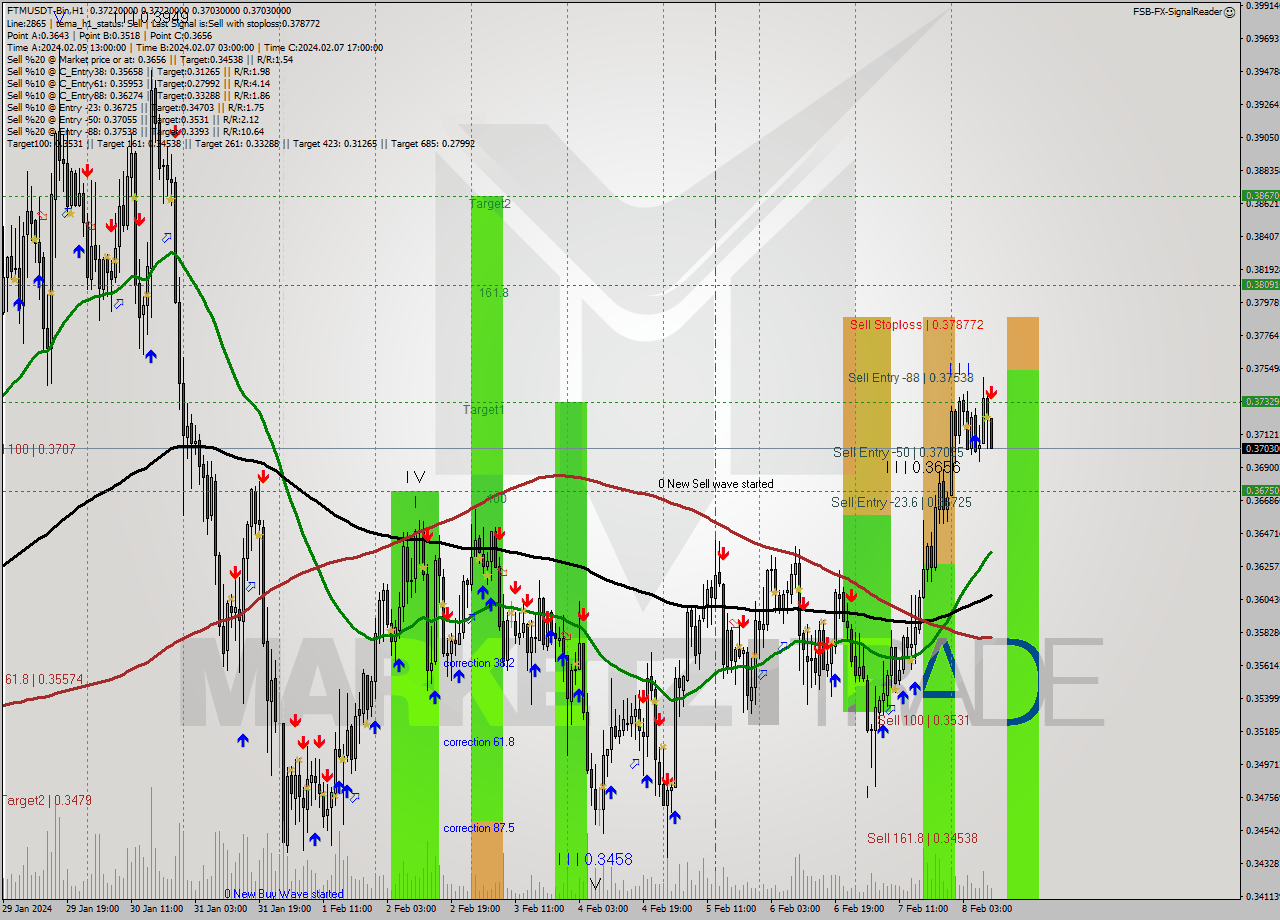Click the 'I I I 0.3458' wave label
Viewport: 1280px width, 920px height.
(595, 859)
